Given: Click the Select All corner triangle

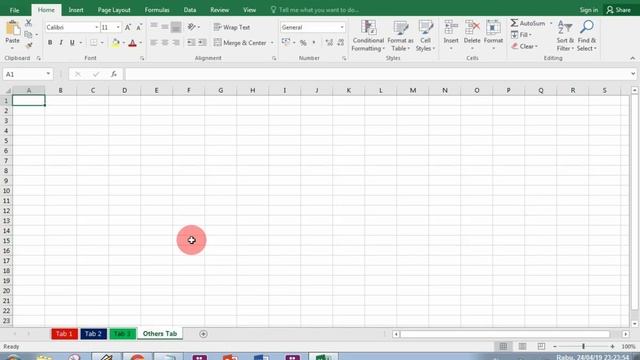Looking at the screenshot, I should 7,90.
